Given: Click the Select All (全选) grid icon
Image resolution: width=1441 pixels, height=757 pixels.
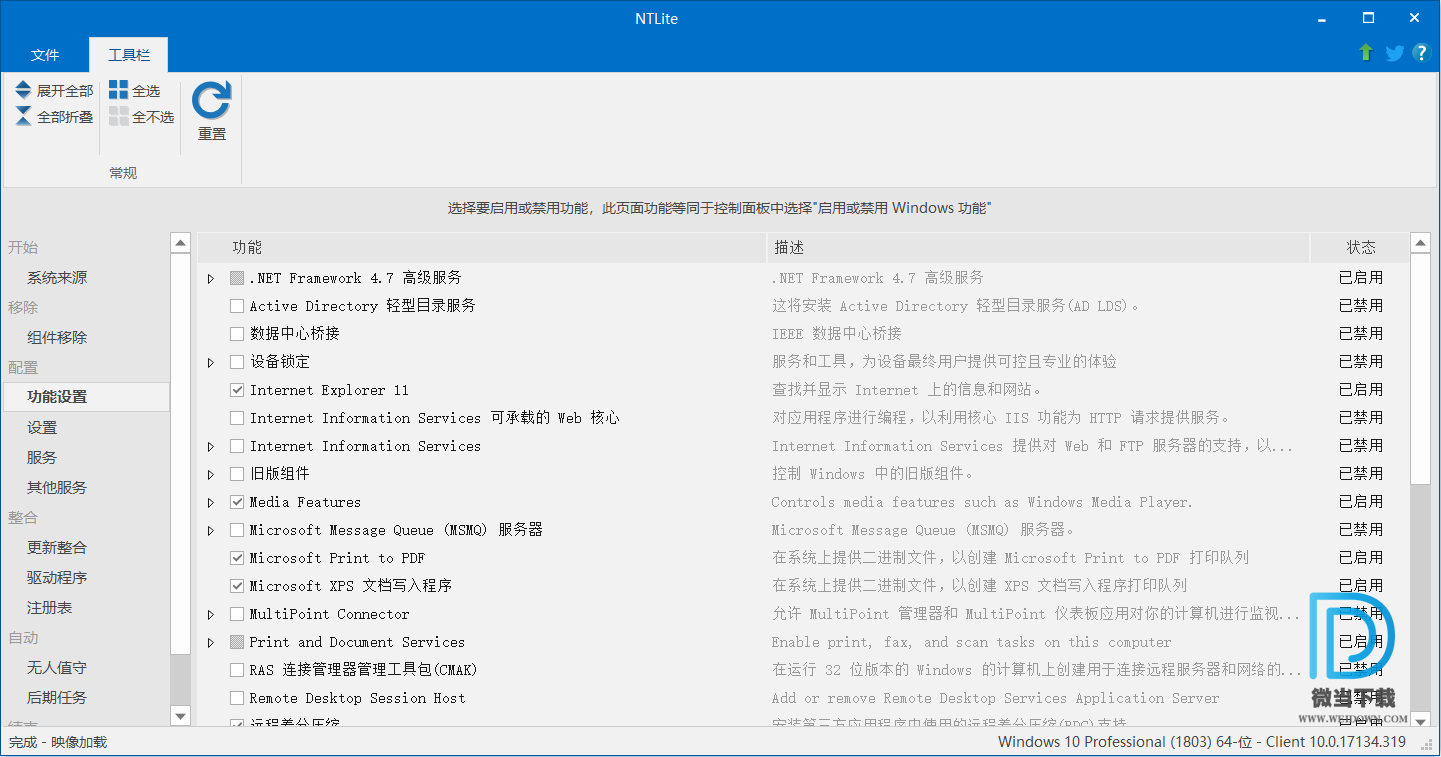Looking at the screenshot, I should 119,90.
